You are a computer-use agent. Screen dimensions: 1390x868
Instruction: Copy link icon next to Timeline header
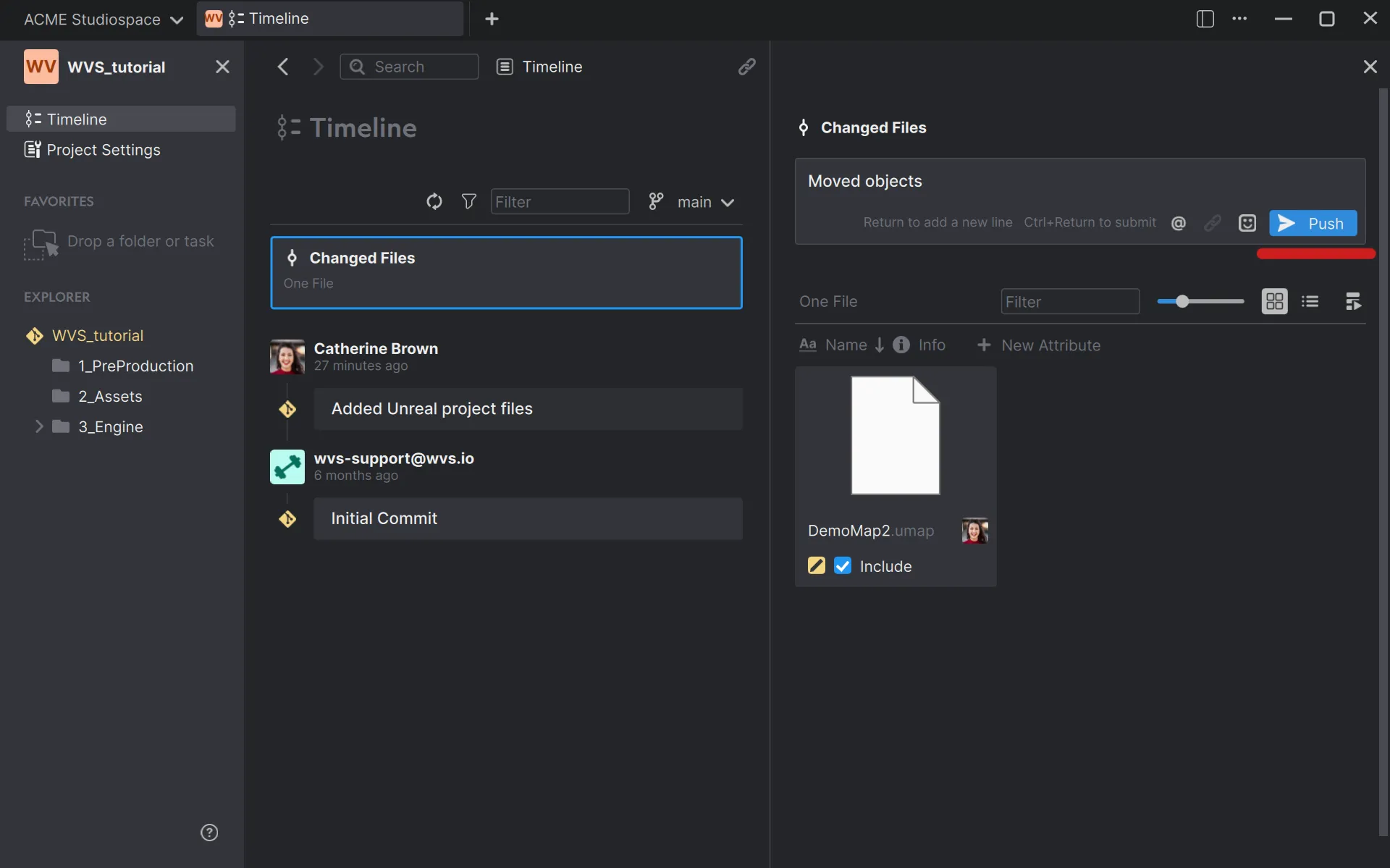pyautogui.click(x=746, y=67)
